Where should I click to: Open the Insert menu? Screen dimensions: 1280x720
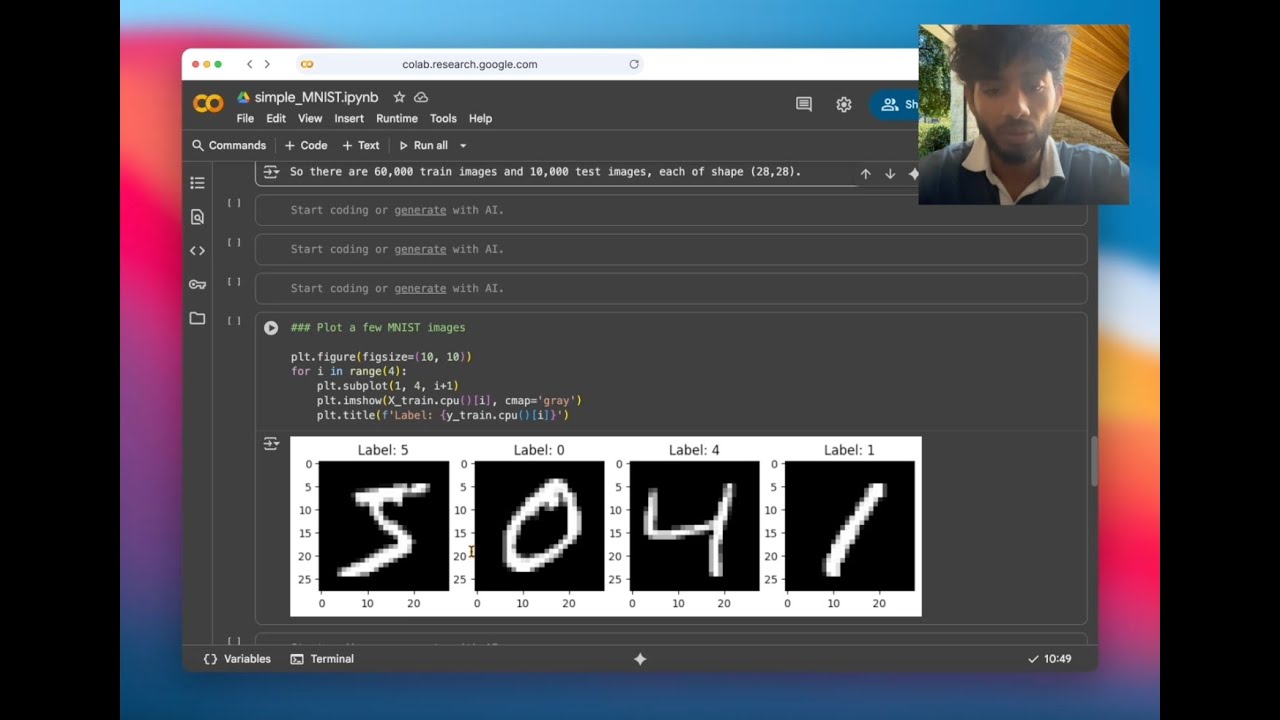coord(349,118)
